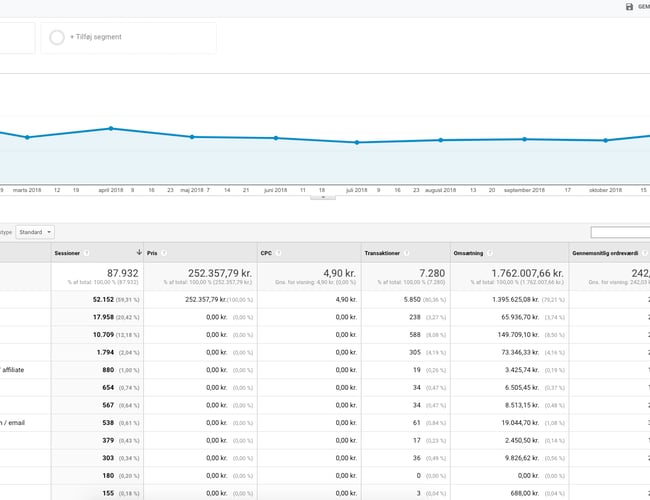This screenshot has width=650, height=500.
Task: Click the CPC help question-mark icon
Action: coord(278,253)
